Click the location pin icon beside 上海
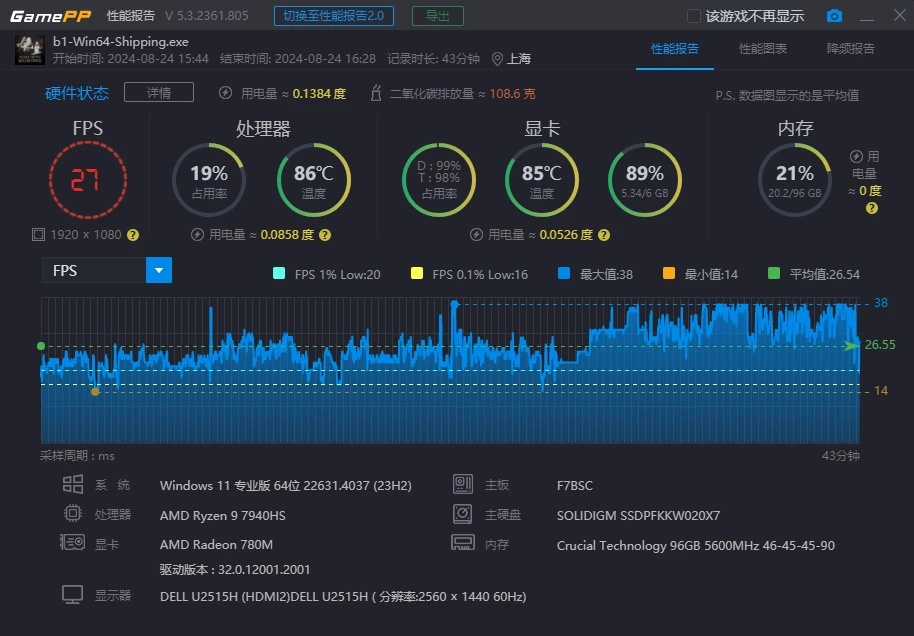This screenshot has width=914, height=636. pos(497,59)
